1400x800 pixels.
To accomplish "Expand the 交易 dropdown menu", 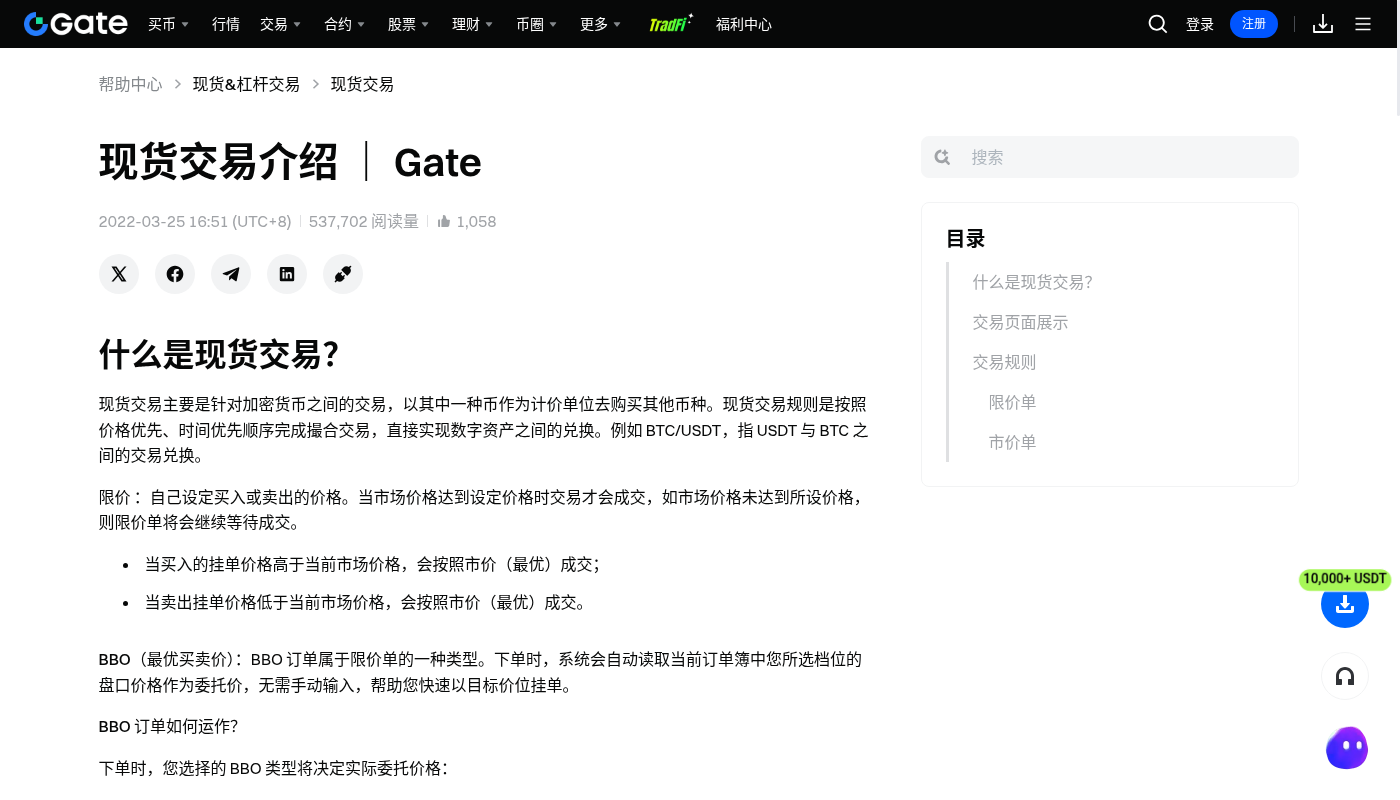I will point(280,24).
